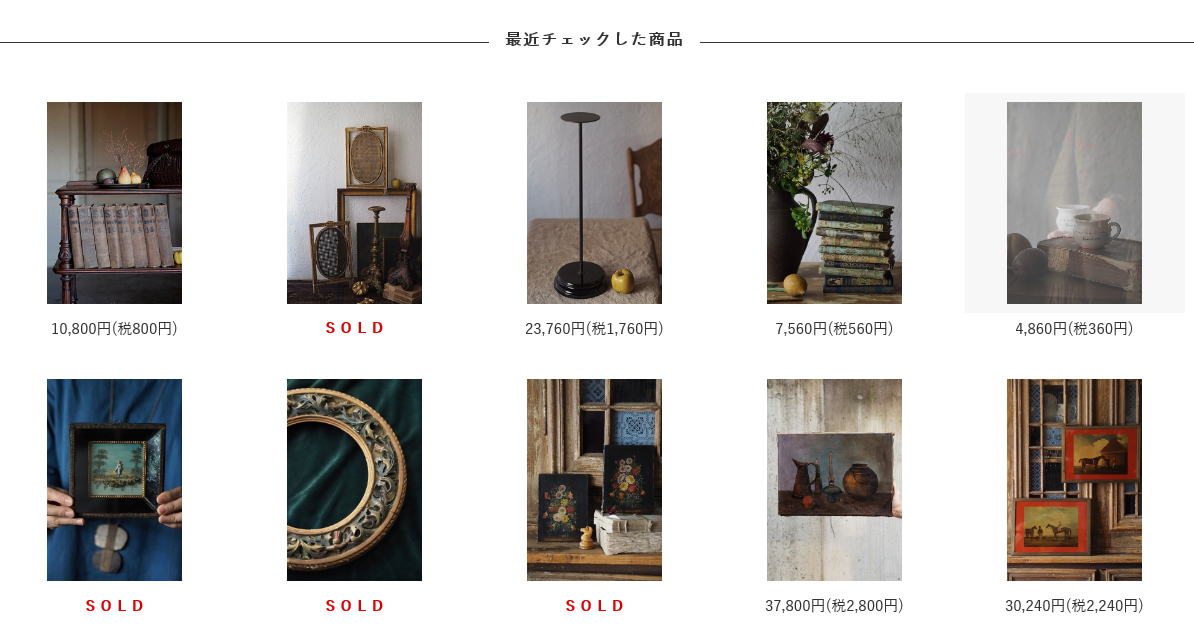1194x636 pixels.
Task: Open the antique books on shelf thumbnail
Action: (x=114, y=203)
